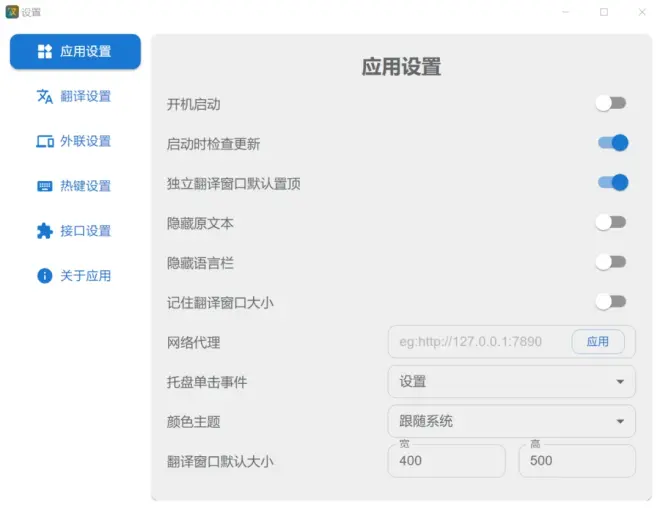The height and width of the screenshot is (519, 660).
Task: Click the 翻译设置 translate icon
Action: (44, 96)
